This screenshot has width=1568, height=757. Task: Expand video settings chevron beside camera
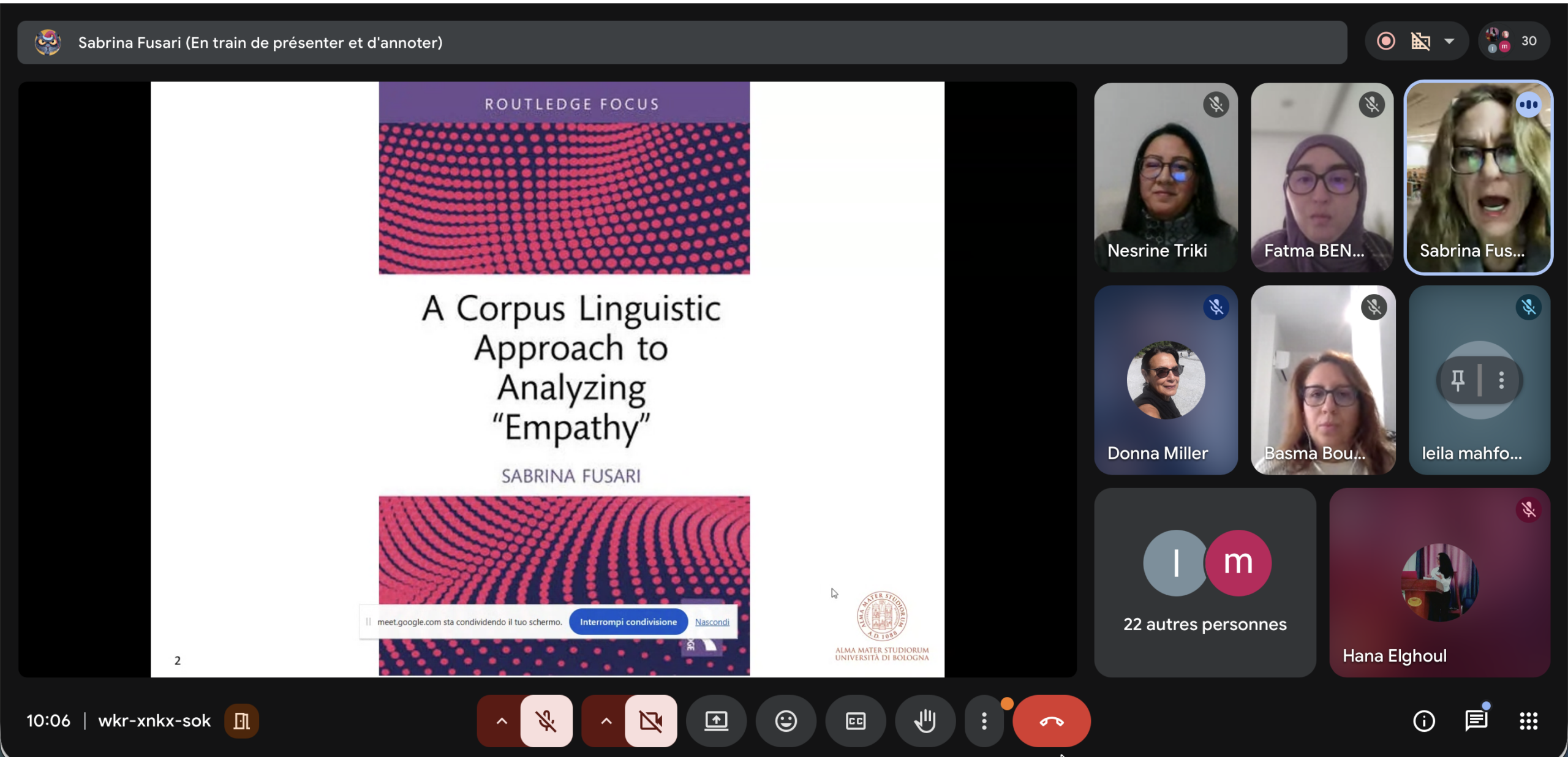pyautogui.click(x=606, y=721)
